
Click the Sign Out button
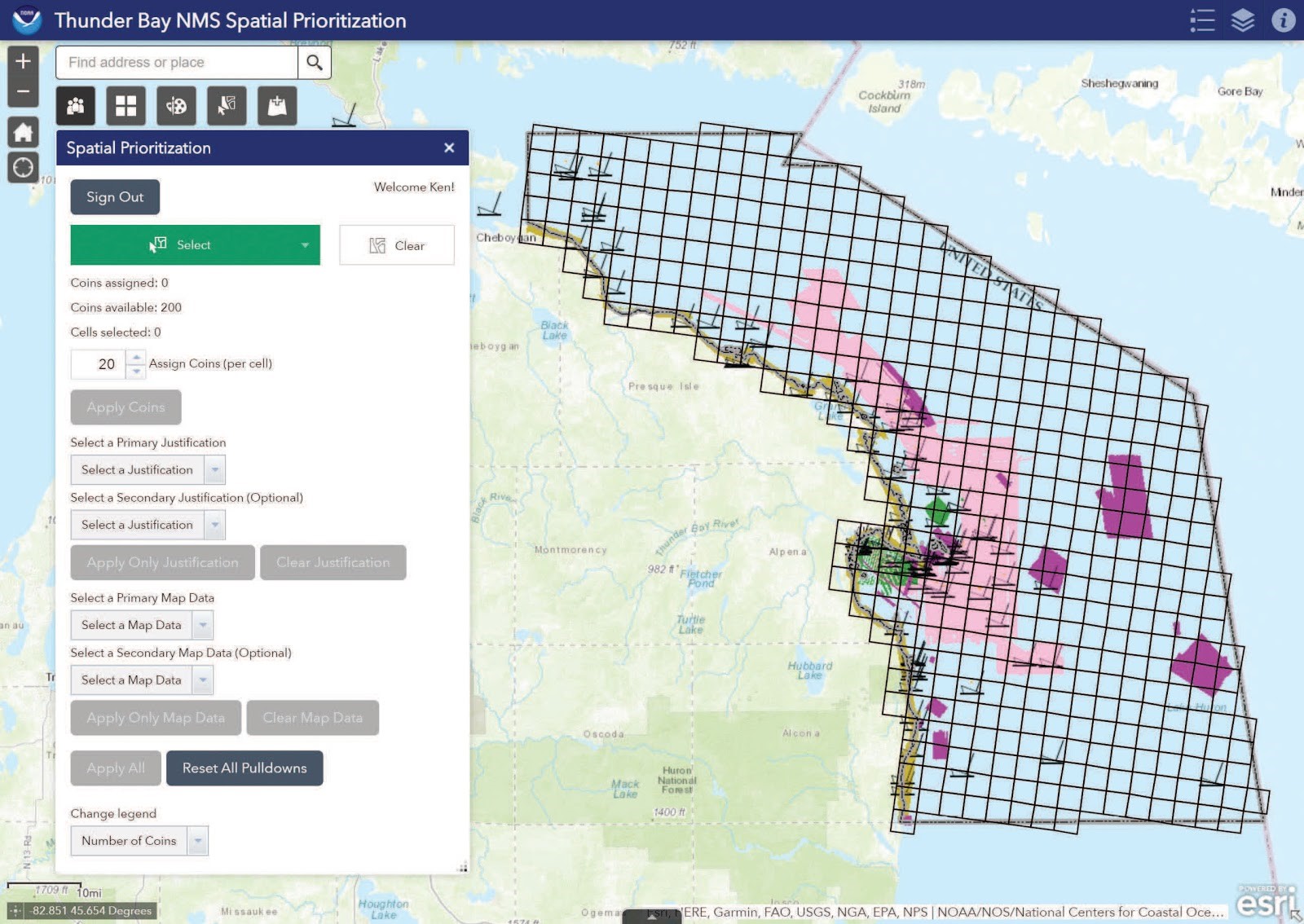pos(115,197)
